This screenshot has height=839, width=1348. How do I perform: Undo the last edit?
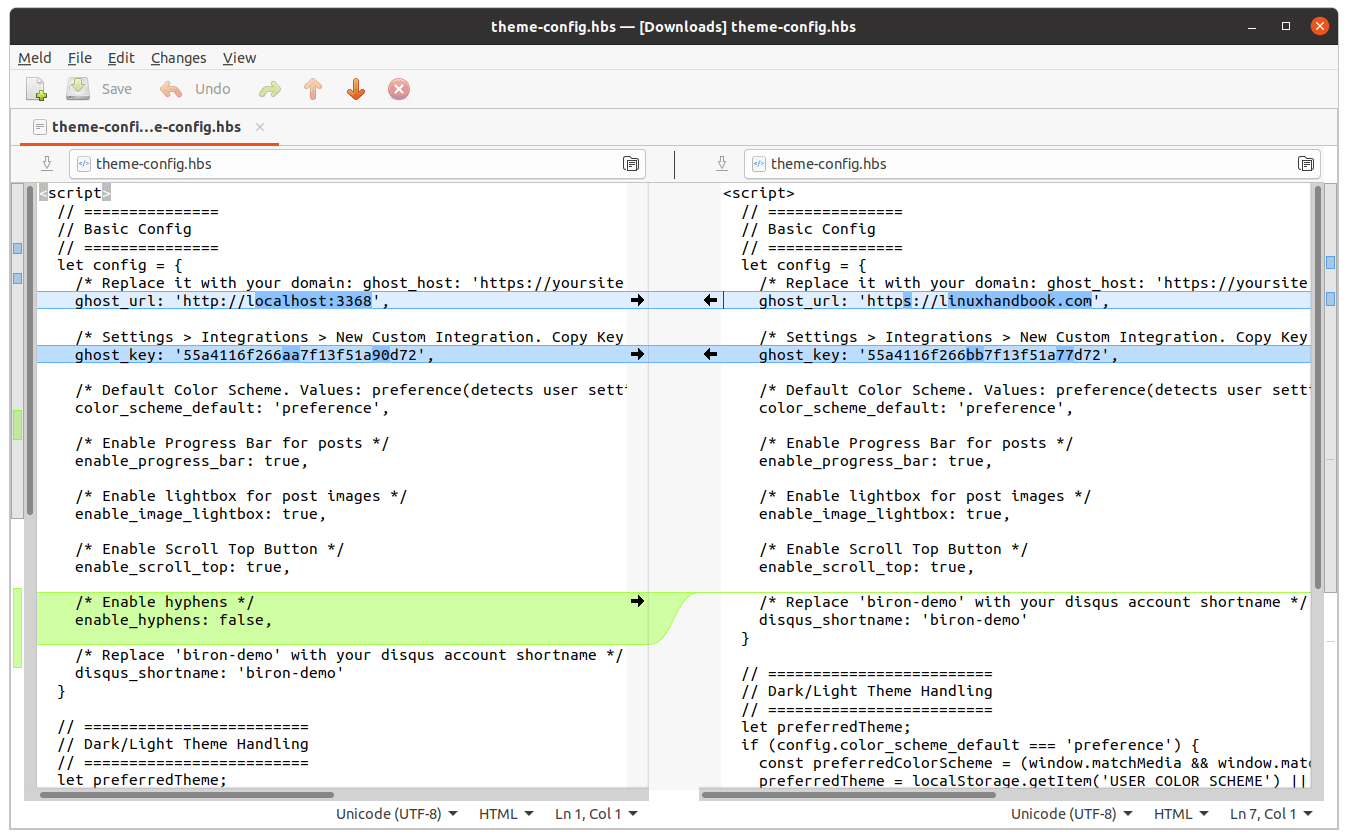click(x=169, y=89)
